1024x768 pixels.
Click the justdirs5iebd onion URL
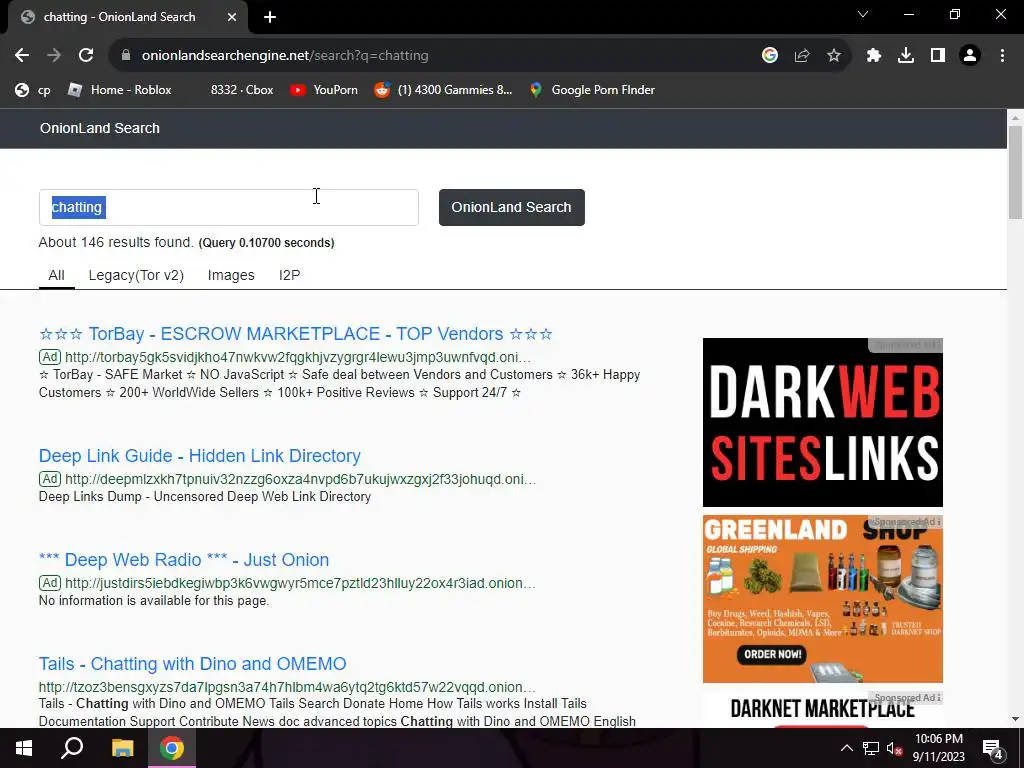coord(300,583)
